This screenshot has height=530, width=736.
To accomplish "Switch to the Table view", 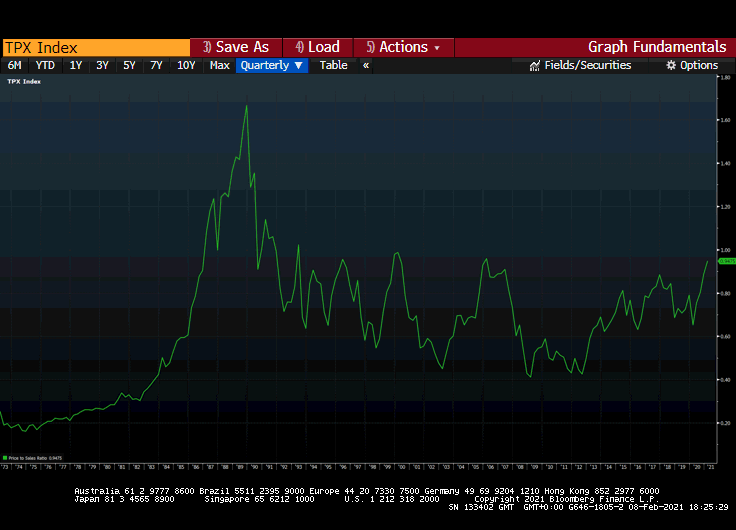I will (333, 65).
